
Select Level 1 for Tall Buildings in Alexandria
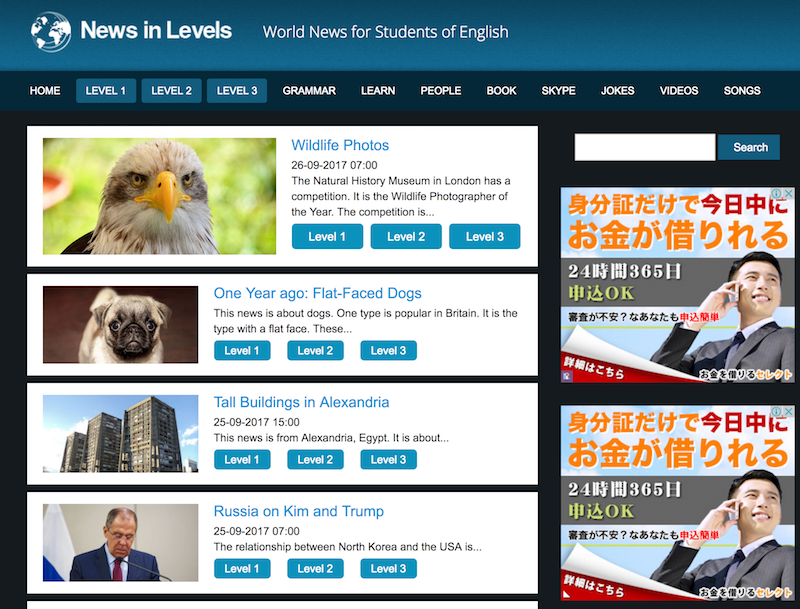click(242, 460)
